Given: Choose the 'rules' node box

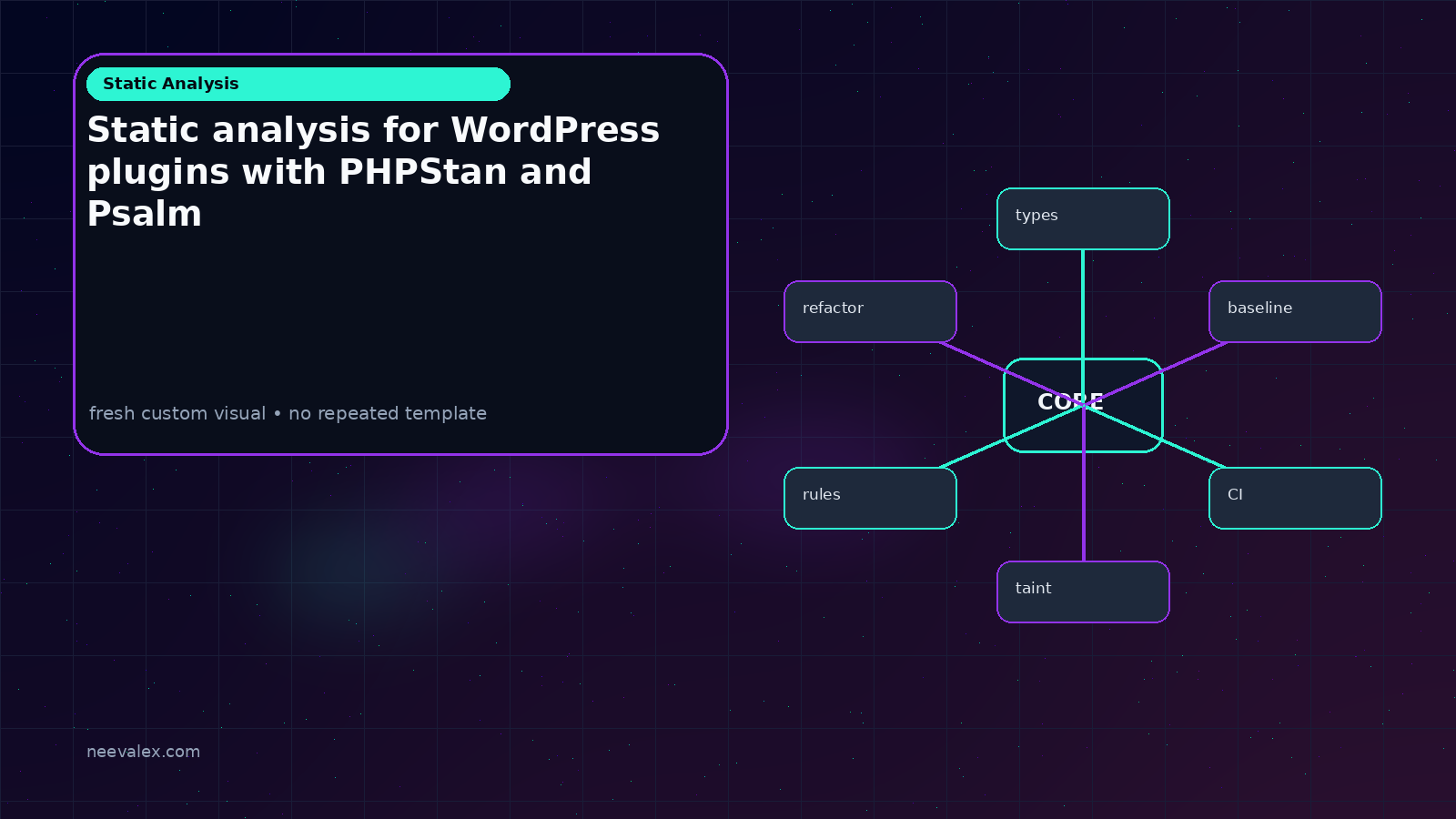Looking at the screenshot, I should 870,498.
